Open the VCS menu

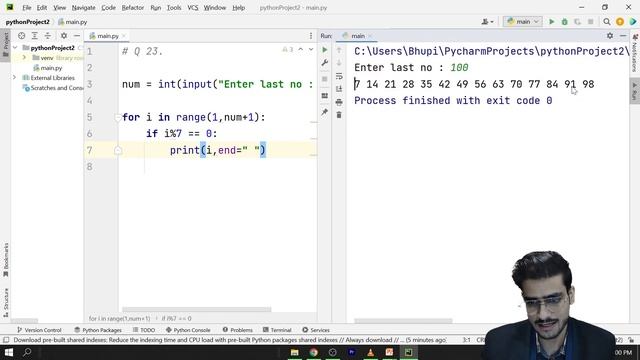193,7
